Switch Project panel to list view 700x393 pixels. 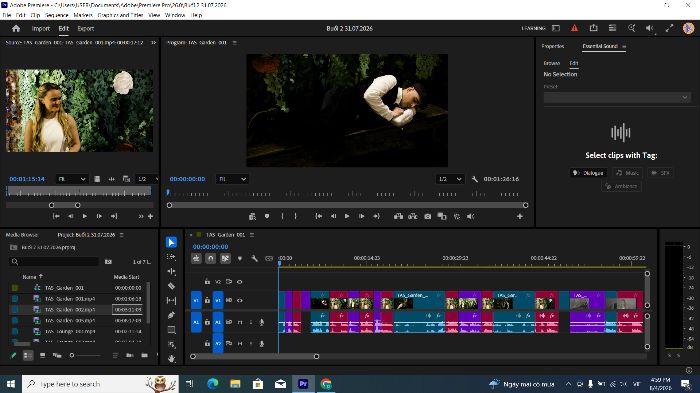(x=28, y=355)
